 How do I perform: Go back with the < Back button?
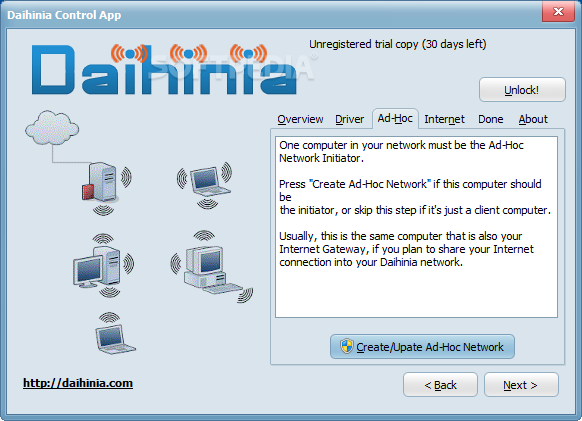[x=440, y=385]
